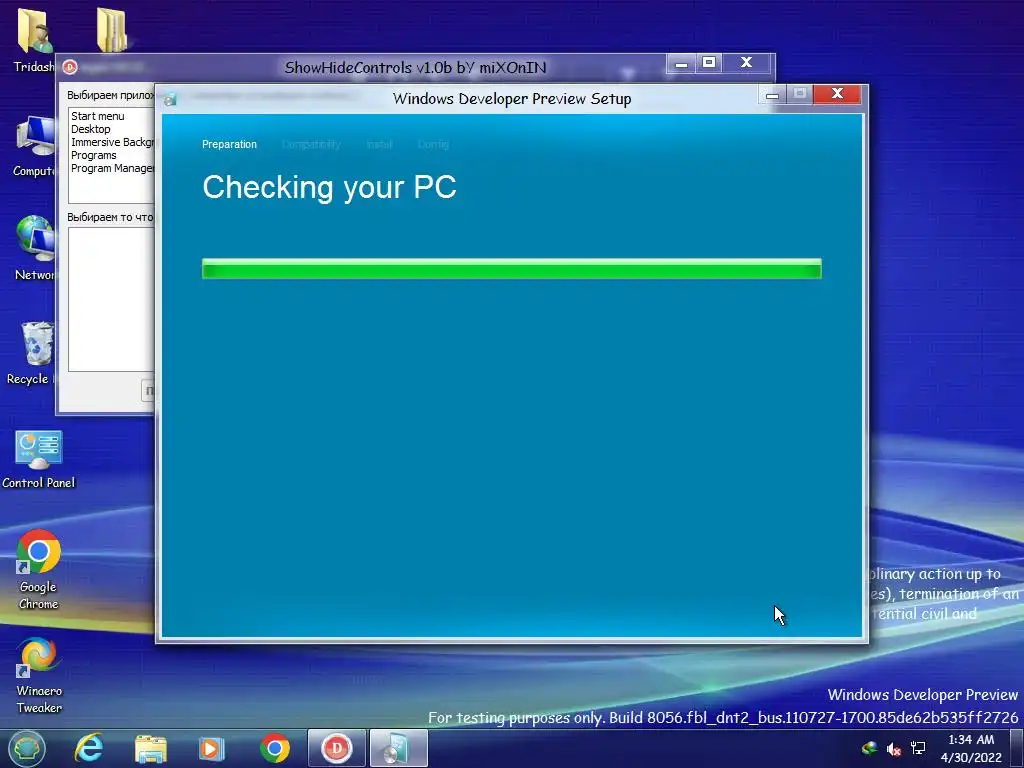Open Windows Media Player from the taskbar
Image resolution: width=1024 pixels, height=768 pixels.
[x=211, y=748]
